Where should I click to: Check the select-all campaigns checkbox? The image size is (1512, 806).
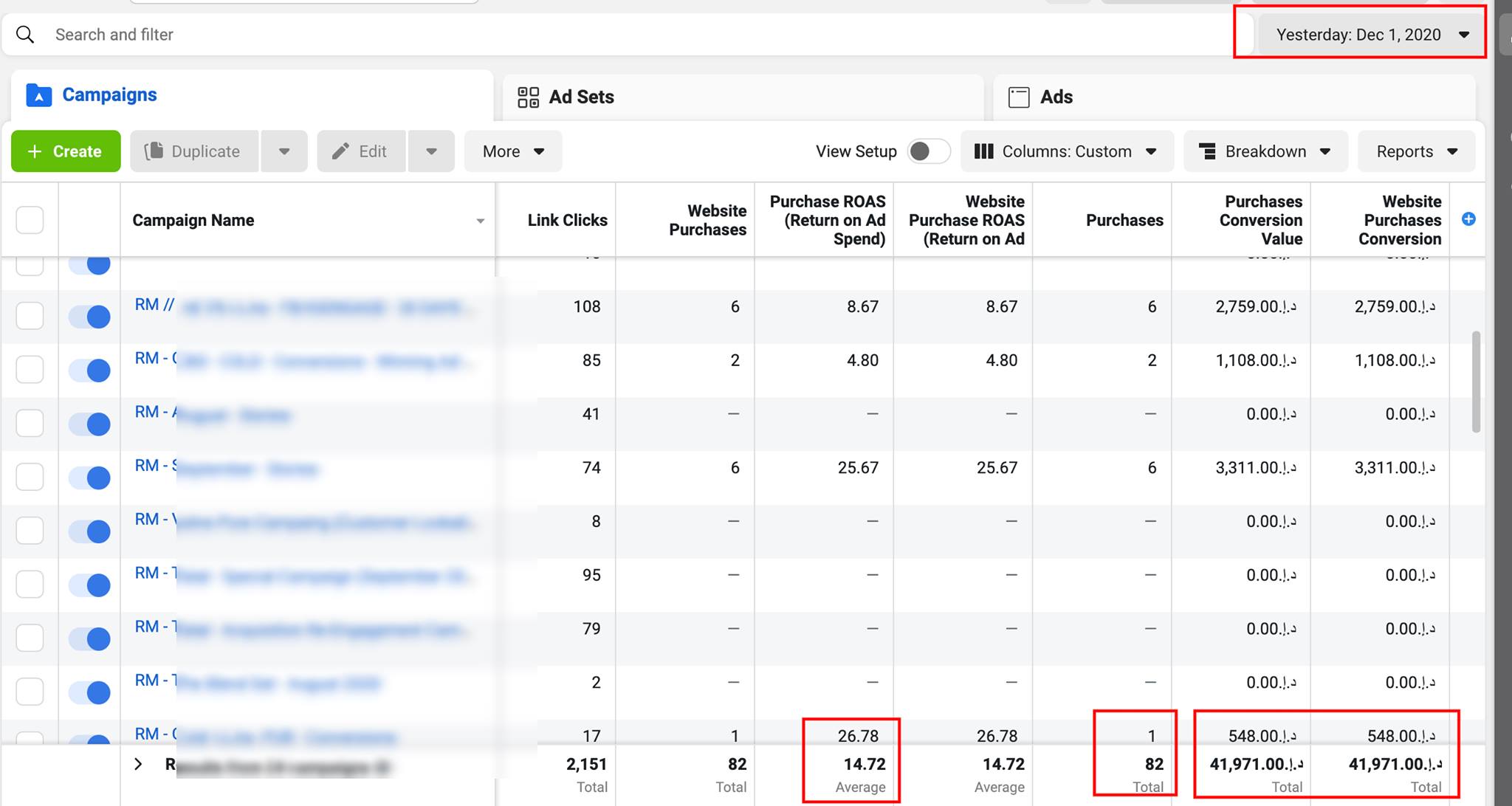[x=30, y=220]
